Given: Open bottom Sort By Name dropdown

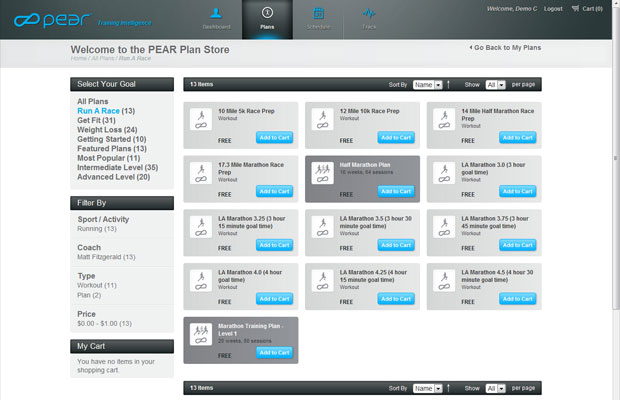Looking at the screenshot, I should [x=427, y=389].
